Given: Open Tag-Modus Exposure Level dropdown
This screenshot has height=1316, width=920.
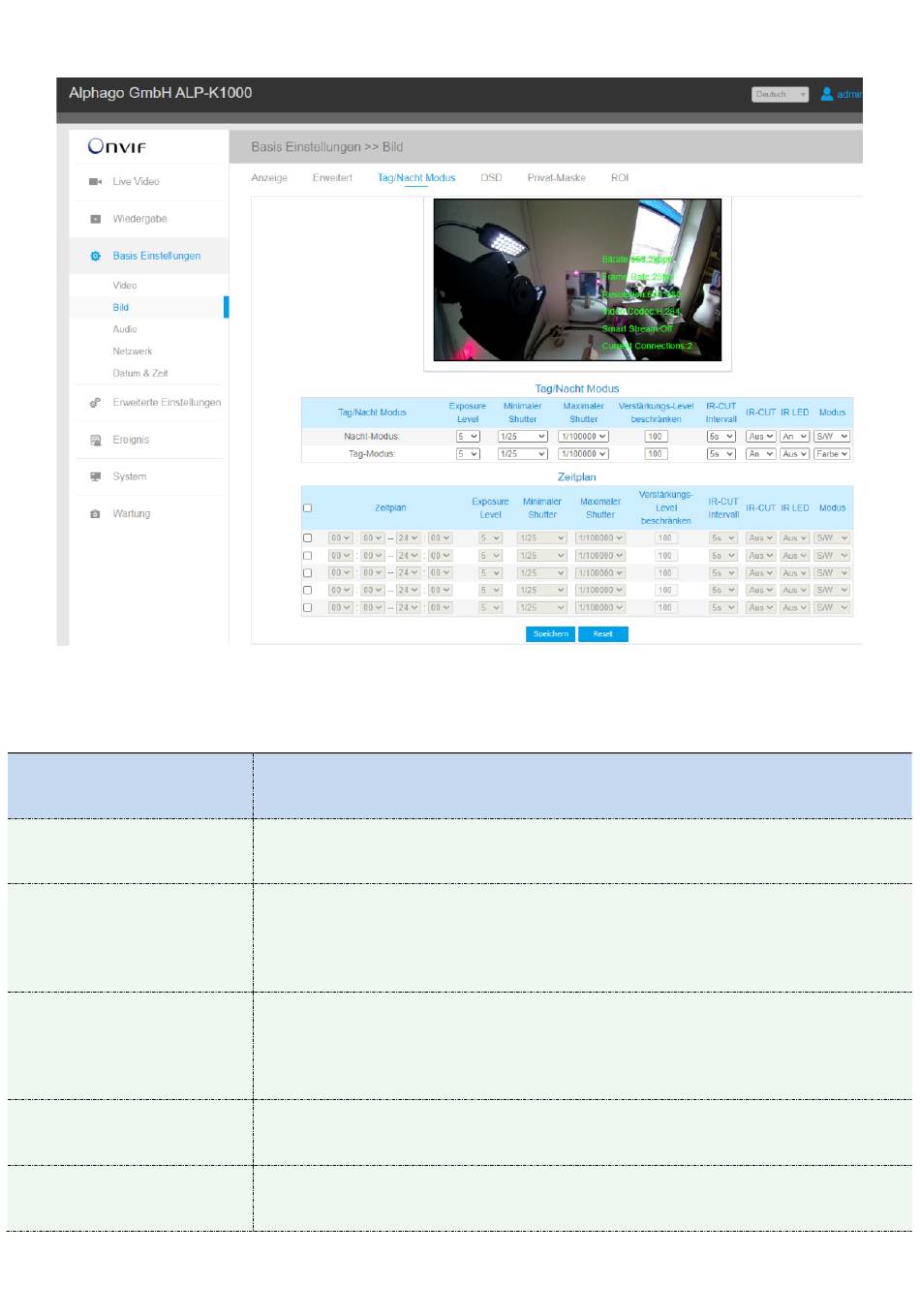Looking at the screenshot, I should click(468, 454).
